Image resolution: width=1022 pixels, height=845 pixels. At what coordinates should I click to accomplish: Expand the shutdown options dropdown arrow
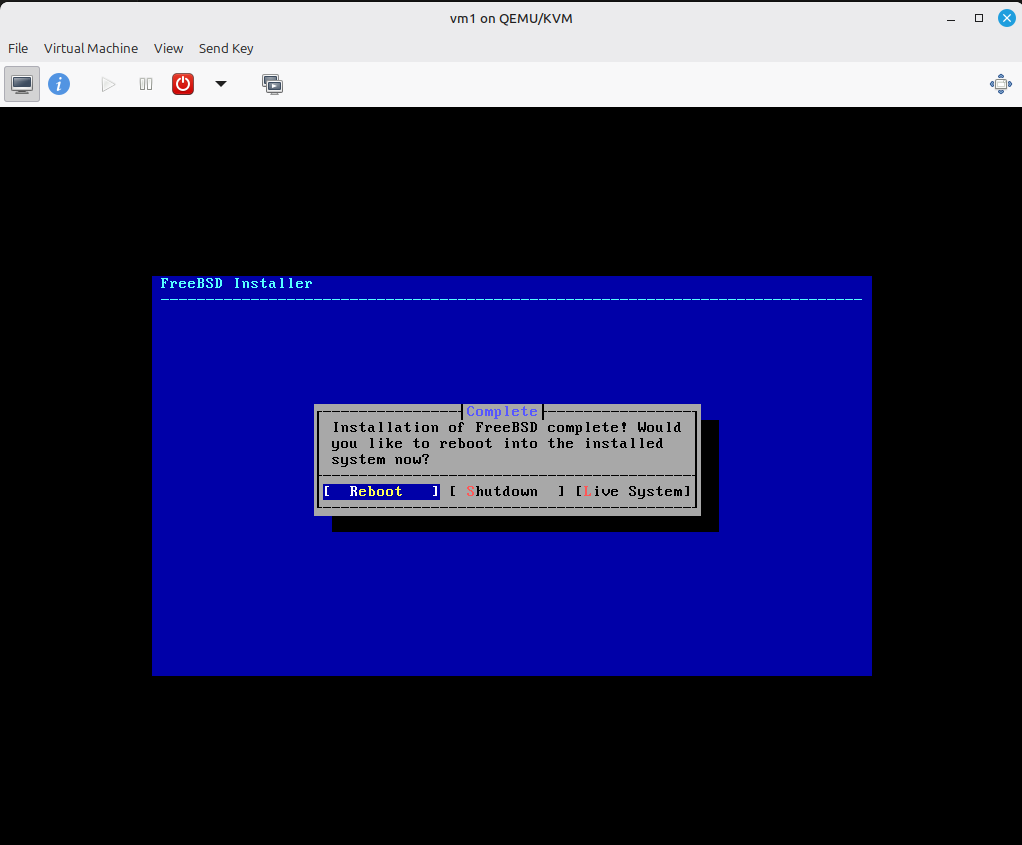pos(221,84)
